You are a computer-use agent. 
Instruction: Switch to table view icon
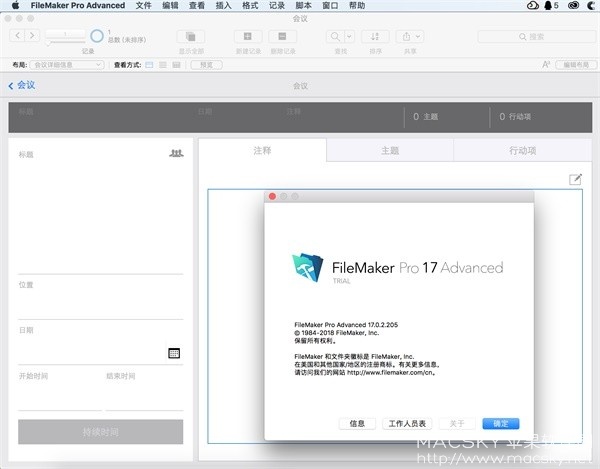tap(176, 65)
